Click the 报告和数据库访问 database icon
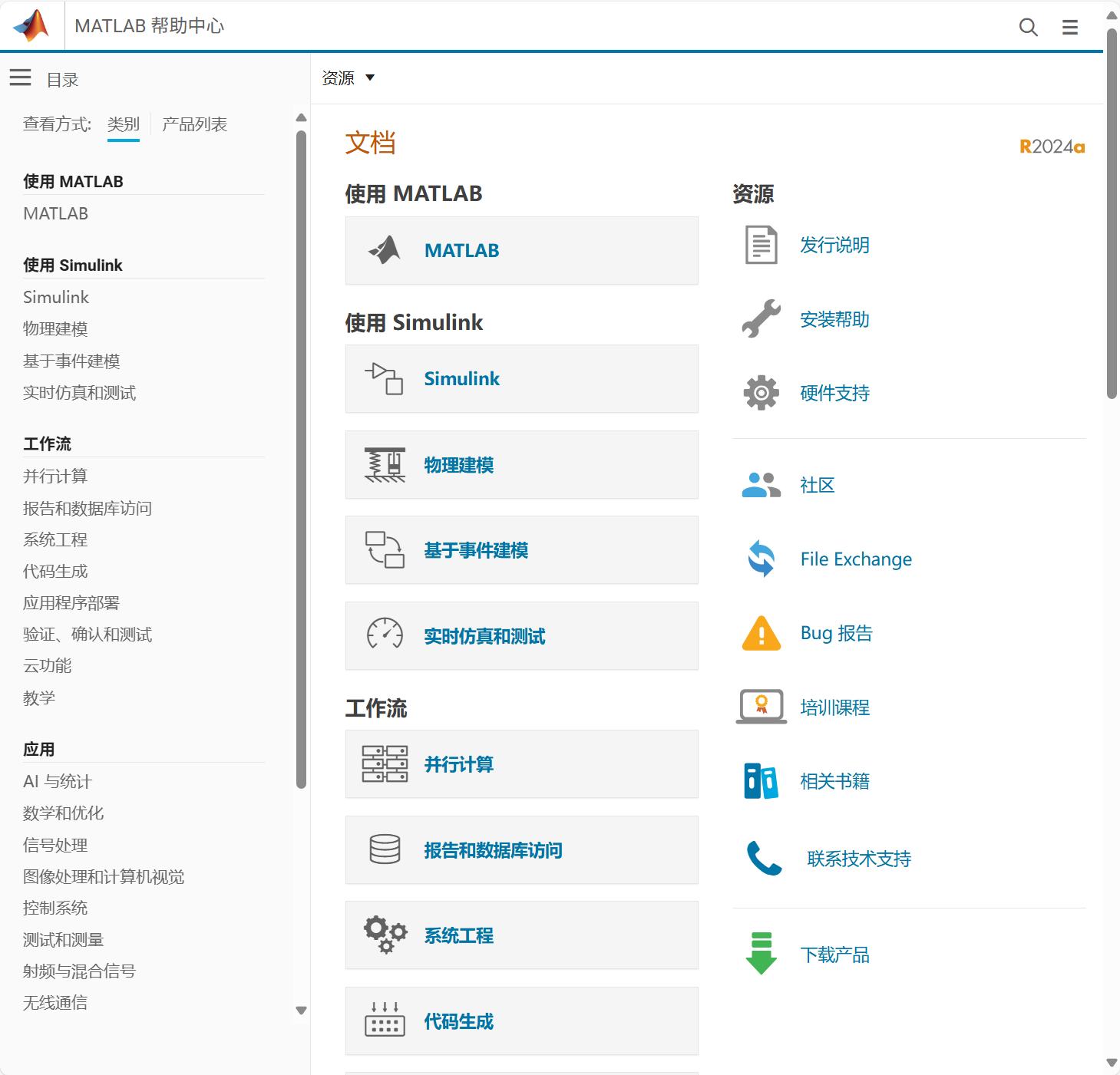Viewport: 1120px width, 1075px height. (385, 849)
